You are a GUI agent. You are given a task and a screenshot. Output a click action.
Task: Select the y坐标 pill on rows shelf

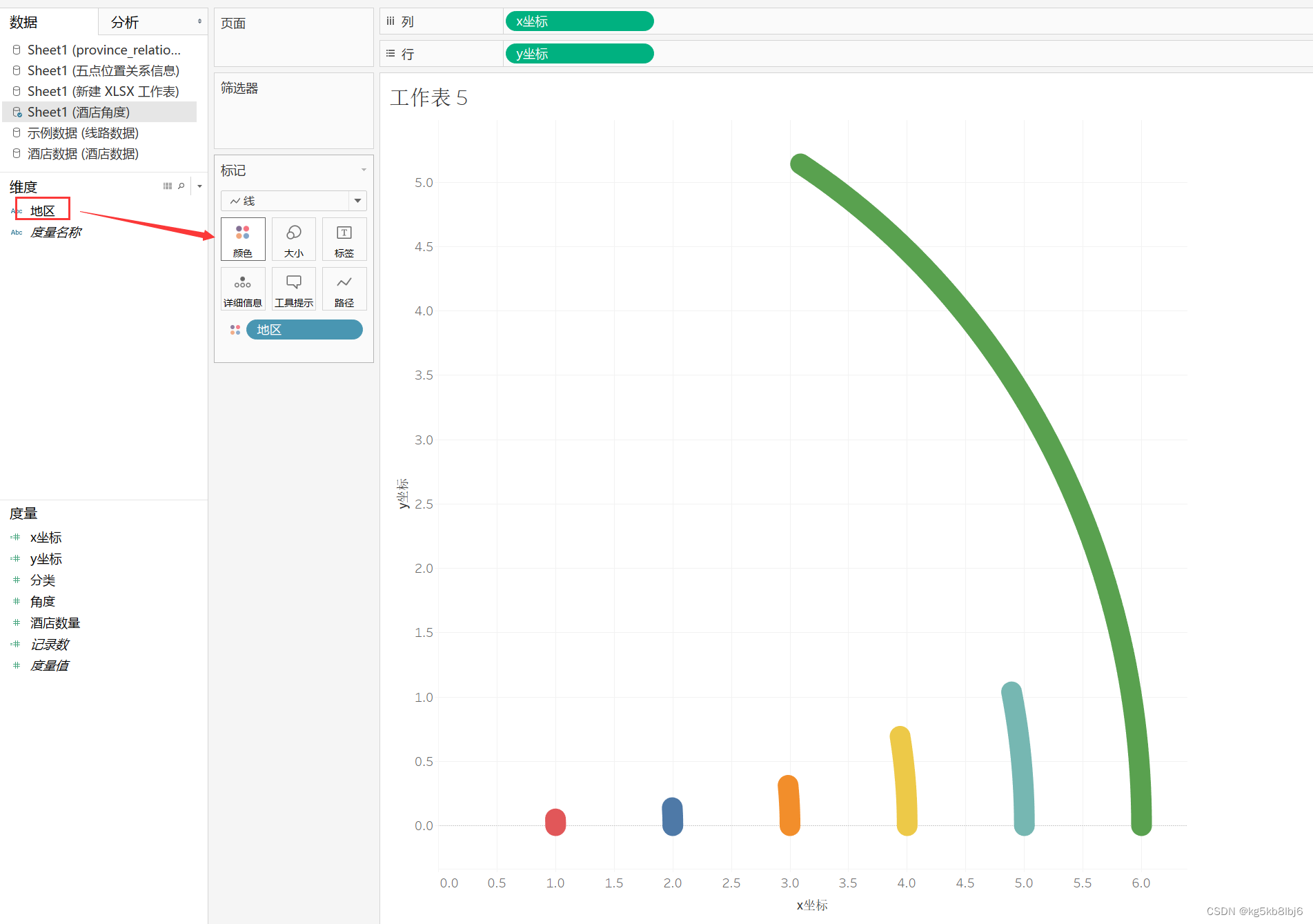click(580, 53)
